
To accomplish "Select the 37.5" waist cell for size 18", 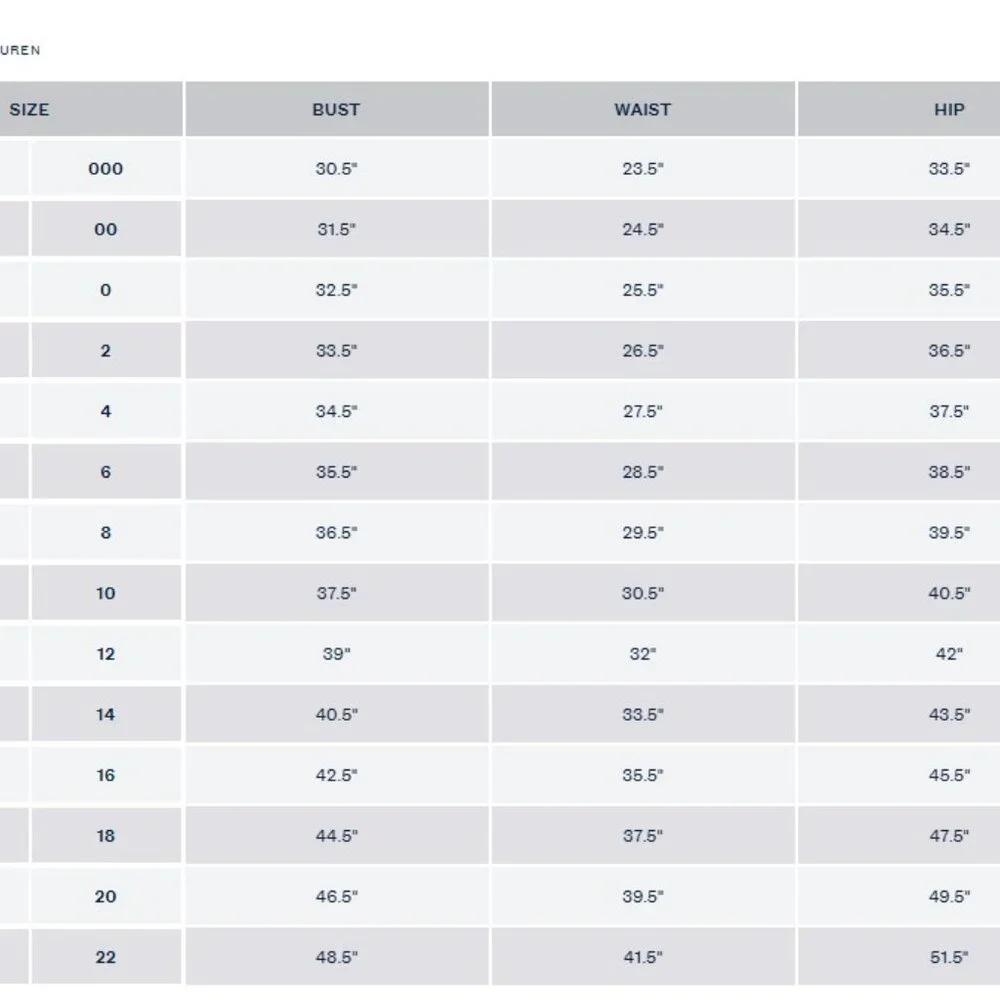I will 642,836.
